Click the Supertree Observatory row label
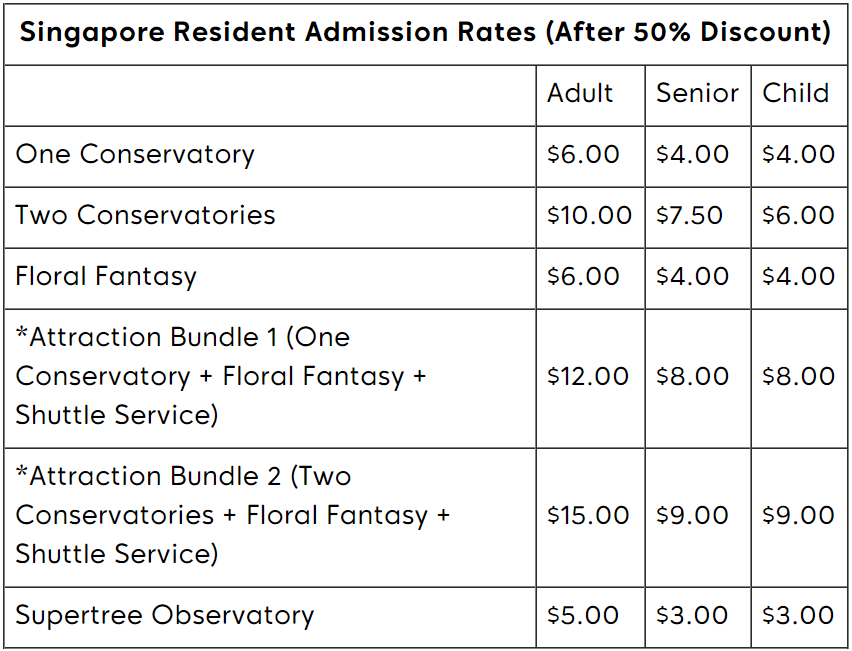Screen dimensions: 852x651 [165, 616]
